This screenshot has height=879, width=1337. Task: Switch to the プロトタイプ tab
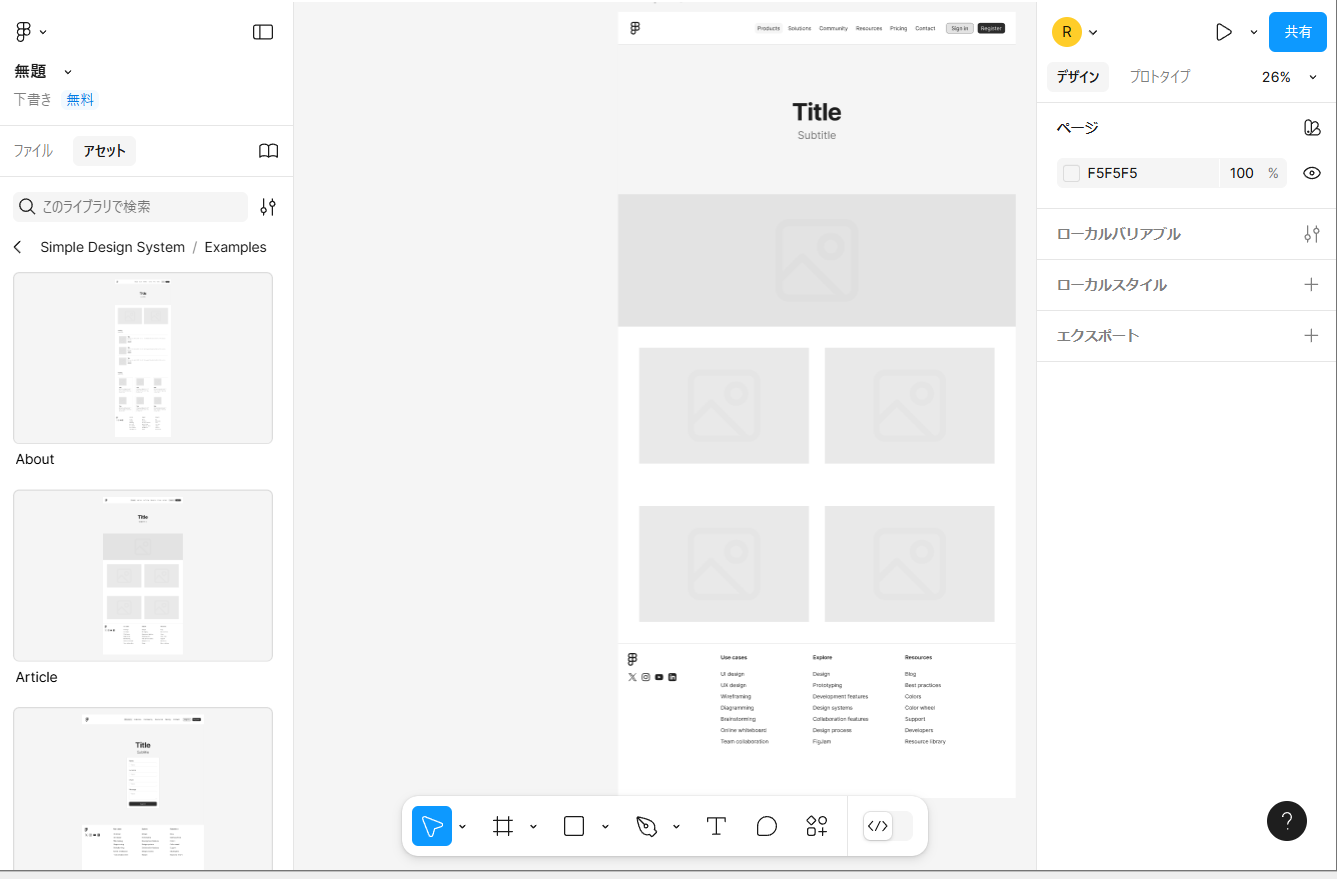point(1160,77)
